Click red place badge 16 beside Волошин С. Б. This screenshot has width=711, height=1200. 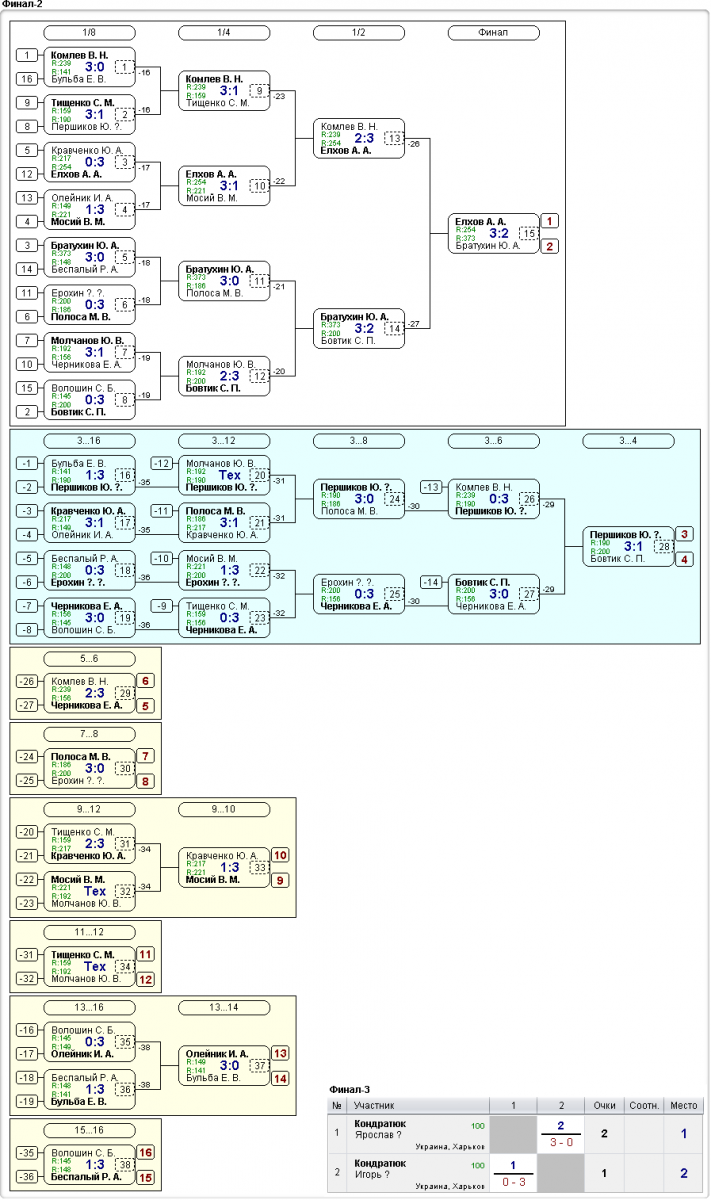[146, 1152]
